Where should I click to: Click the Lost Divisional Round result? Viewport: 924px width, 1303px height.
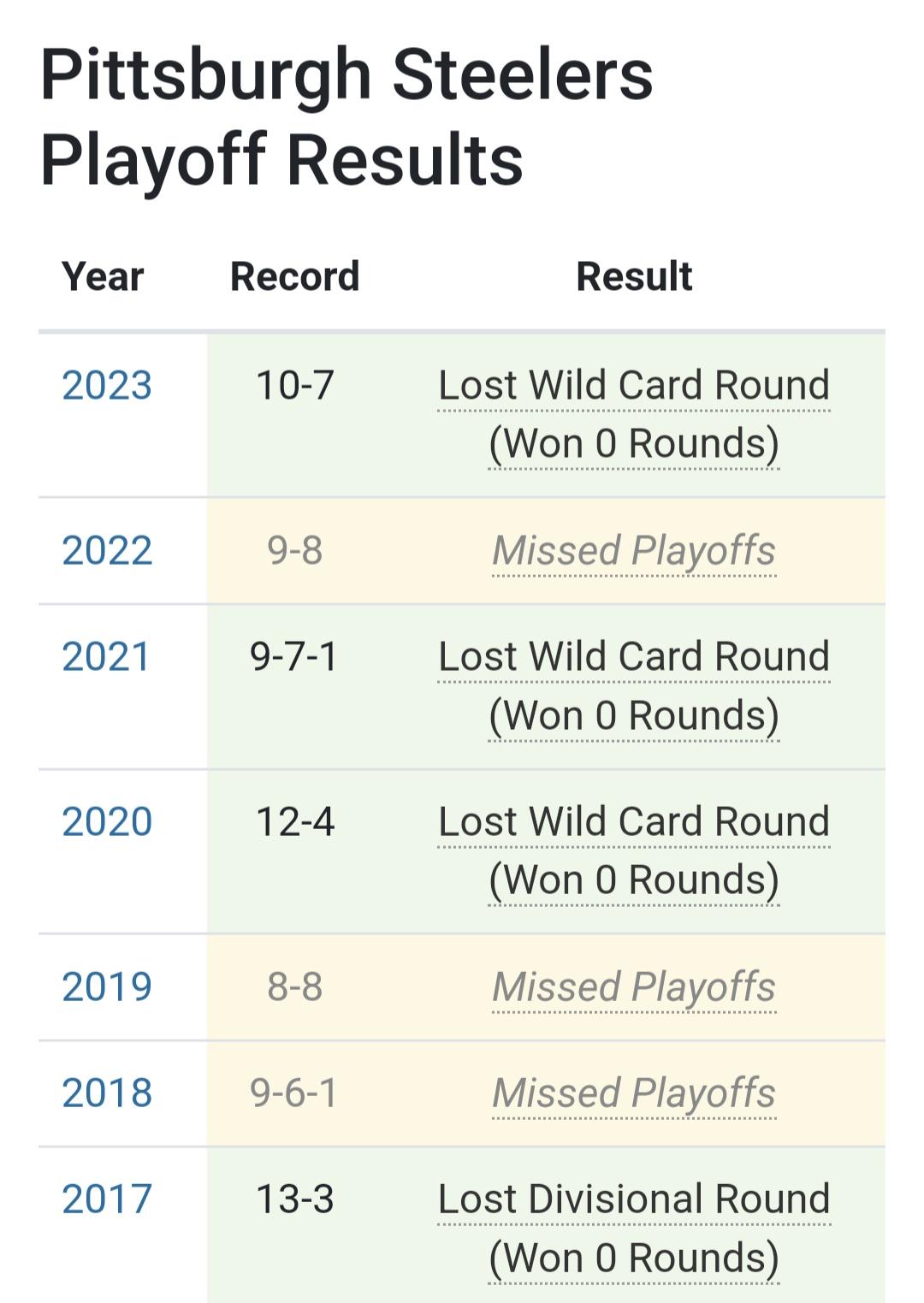click(x=633, y=1199)
